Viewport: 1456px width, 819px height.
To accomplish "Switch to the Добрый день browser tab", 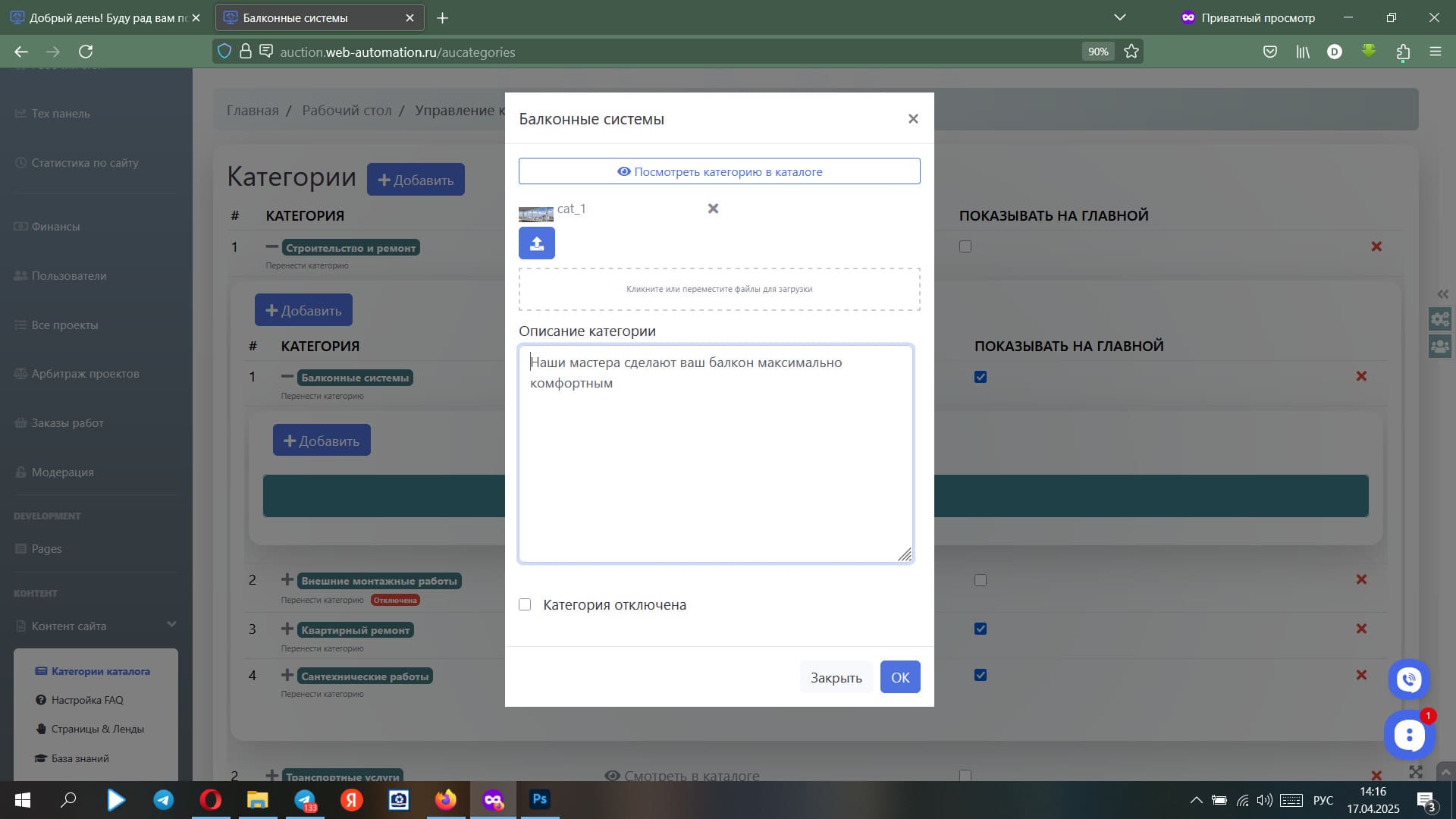I will [x=102, y=17].
